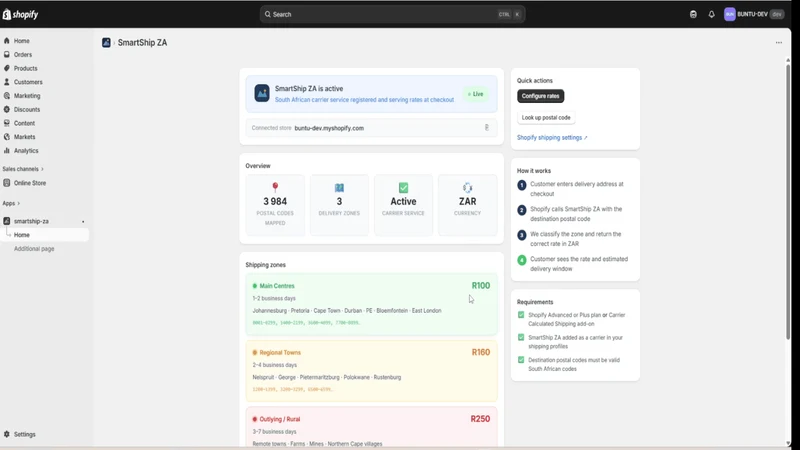Toggle the carrier added requirement checkbox
This screenshot has height=450, width=800.
[x=521, y=337]
